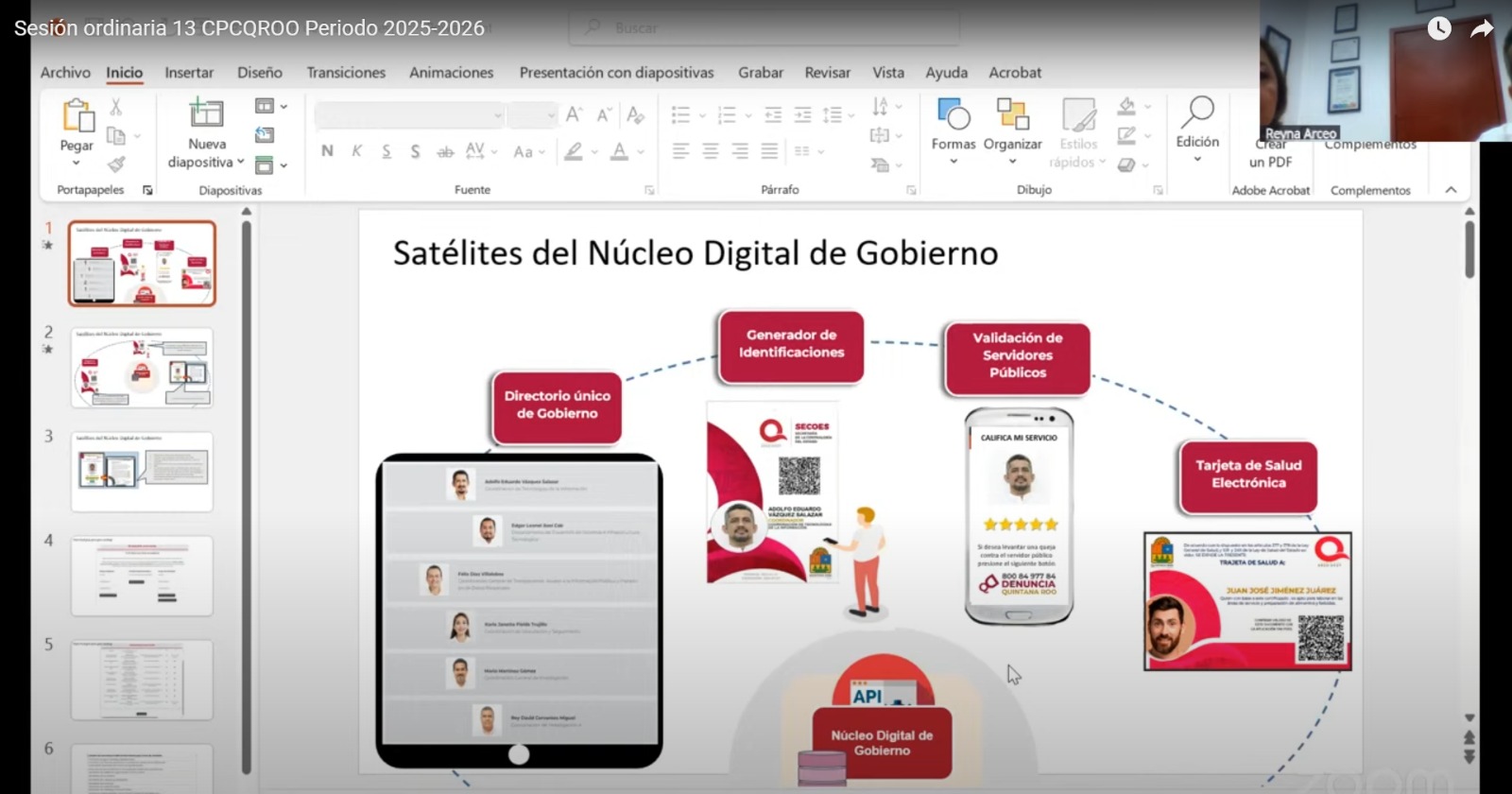Toggle underline formatting (S)
1512x794 pixels.
(387, 151)
